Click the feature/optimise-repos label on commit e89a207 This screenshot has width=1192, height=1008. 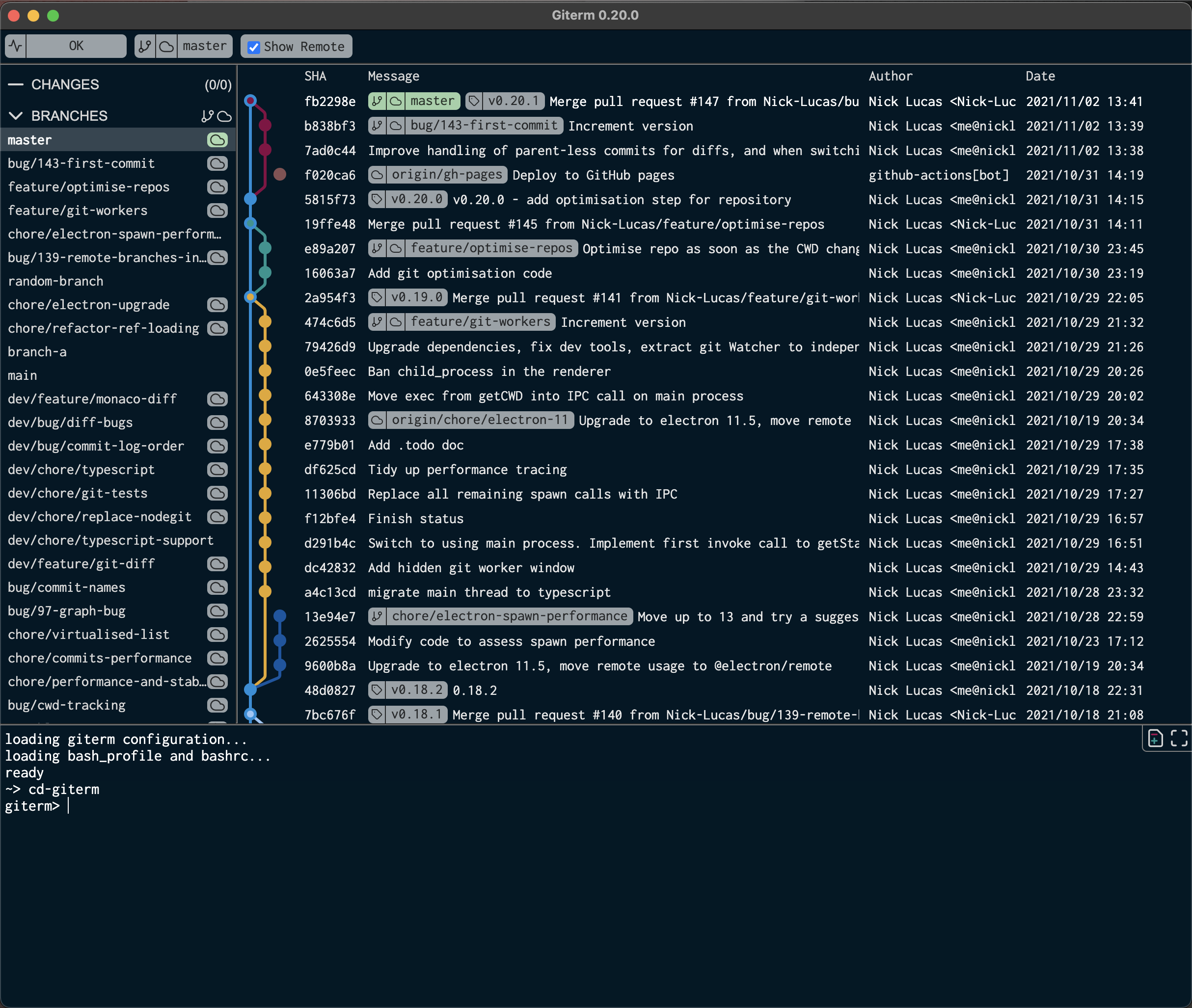click(490, 248)
